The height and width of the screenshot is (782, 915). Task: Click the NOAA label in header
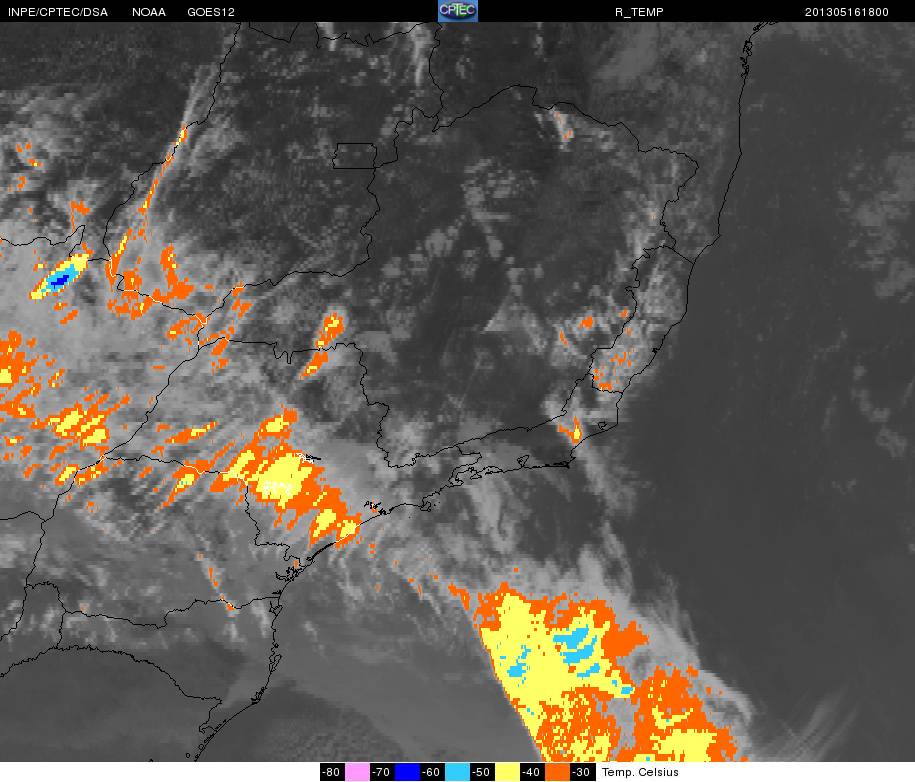click(149, 12)
